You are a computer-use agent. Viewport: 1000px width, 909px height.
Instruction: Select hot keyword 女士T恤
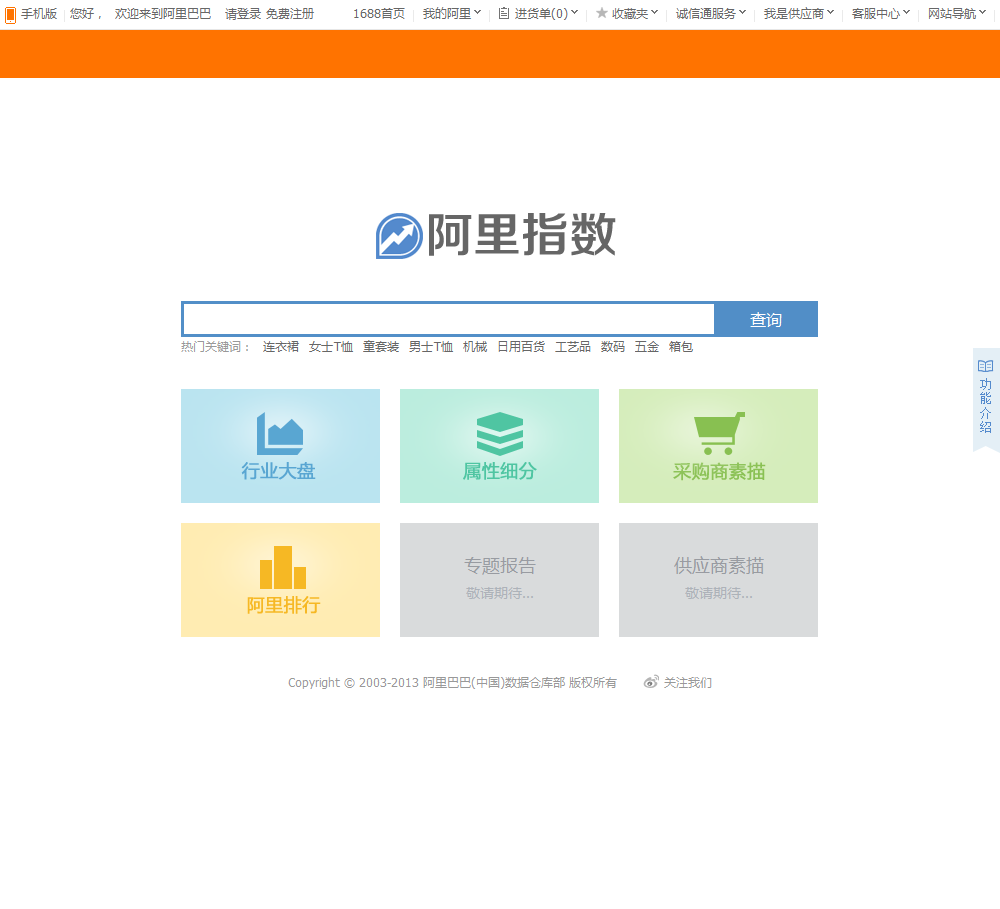tap(331, 346)
